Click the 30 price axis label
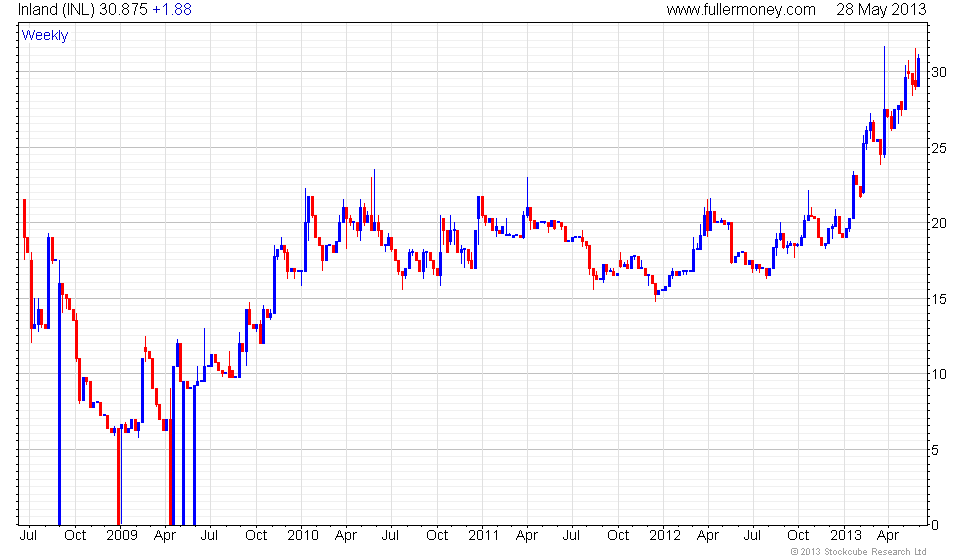This screenshot has width=980, height=560. 939,72
